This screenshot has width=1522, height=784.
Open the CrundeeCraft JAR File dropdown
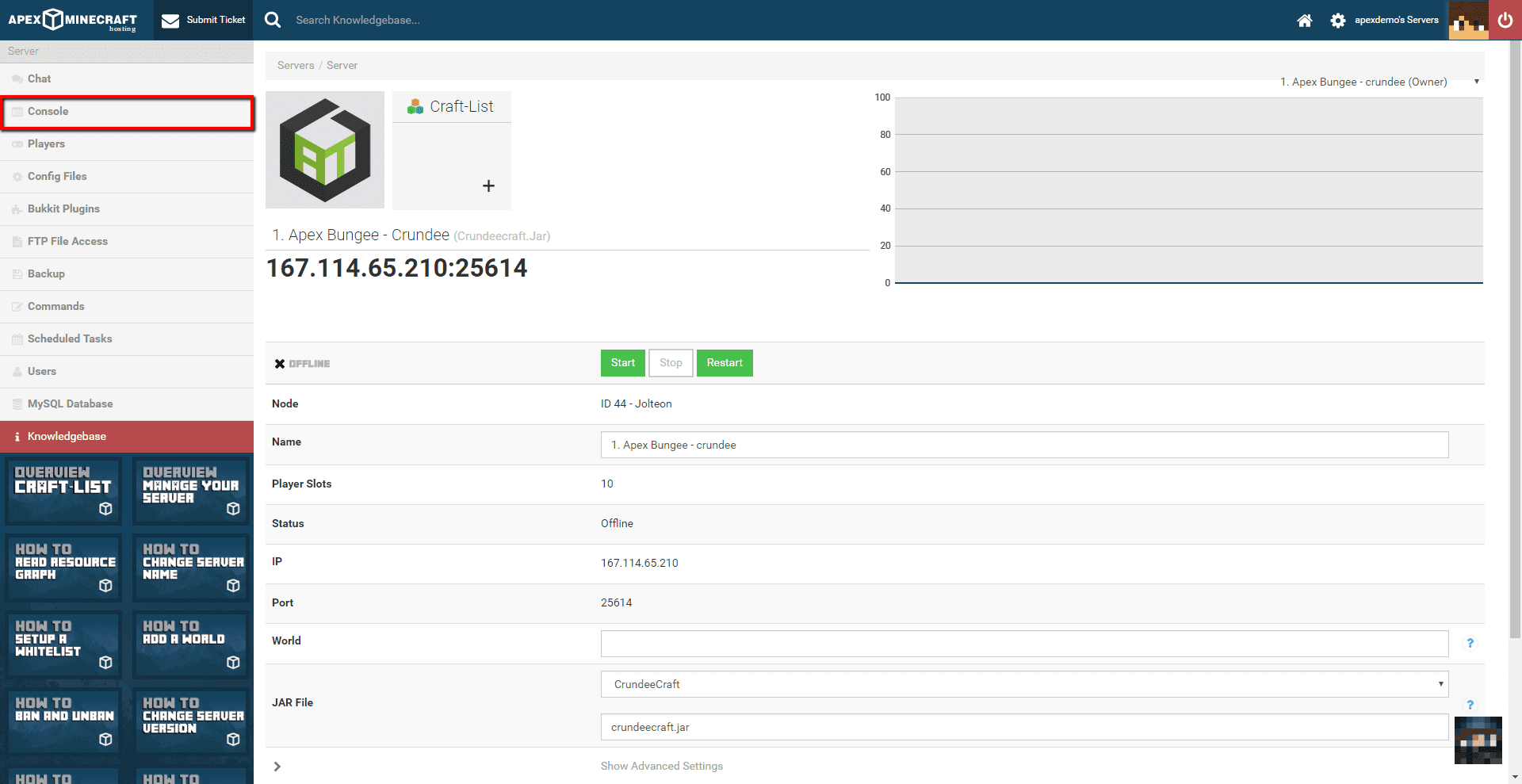[x=1024, y=684]
